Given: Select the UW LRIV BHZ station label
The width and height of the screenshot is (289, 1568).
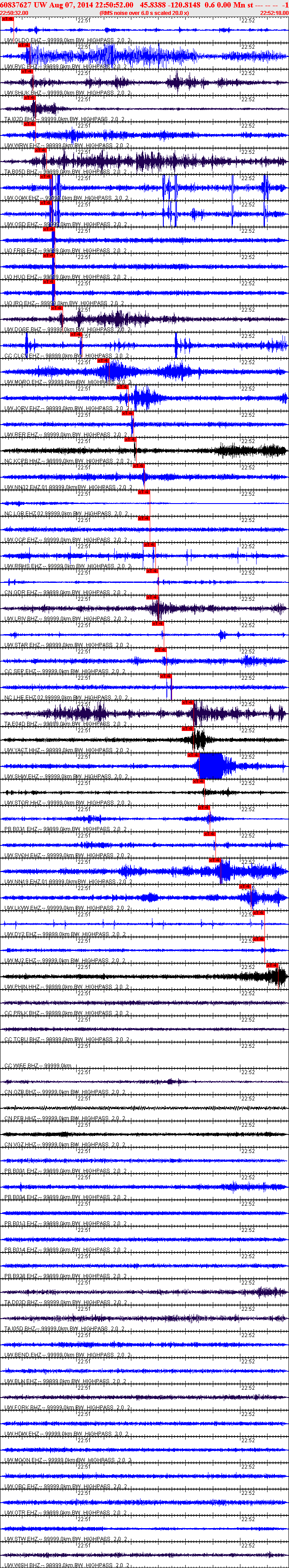Looking at the screenshot, I should [x=66, y=618].
